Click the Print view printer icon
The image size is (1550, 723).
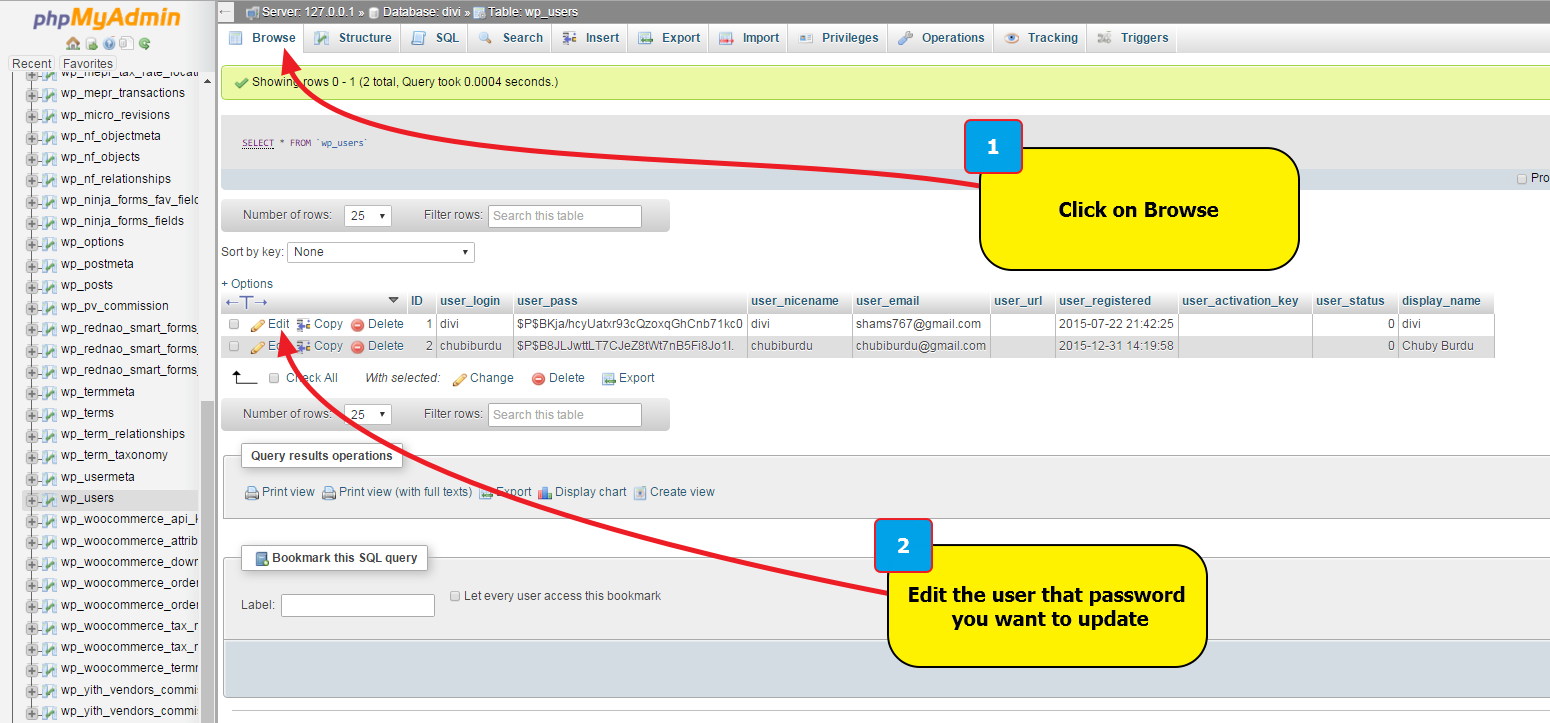click(x=252, y=493)
